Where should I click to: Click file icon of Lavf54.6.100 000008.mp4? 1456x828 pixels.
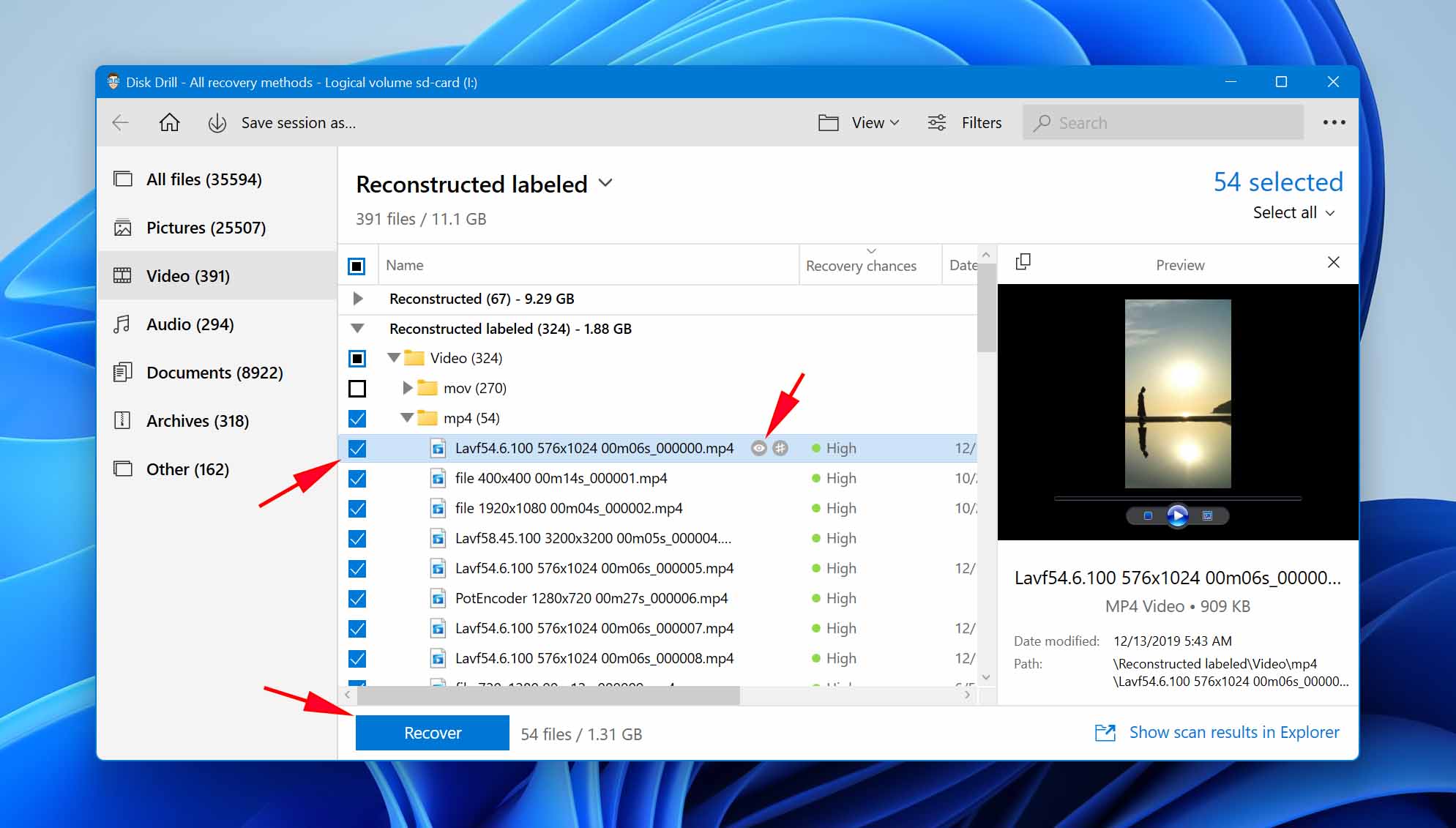pos(438,659)
